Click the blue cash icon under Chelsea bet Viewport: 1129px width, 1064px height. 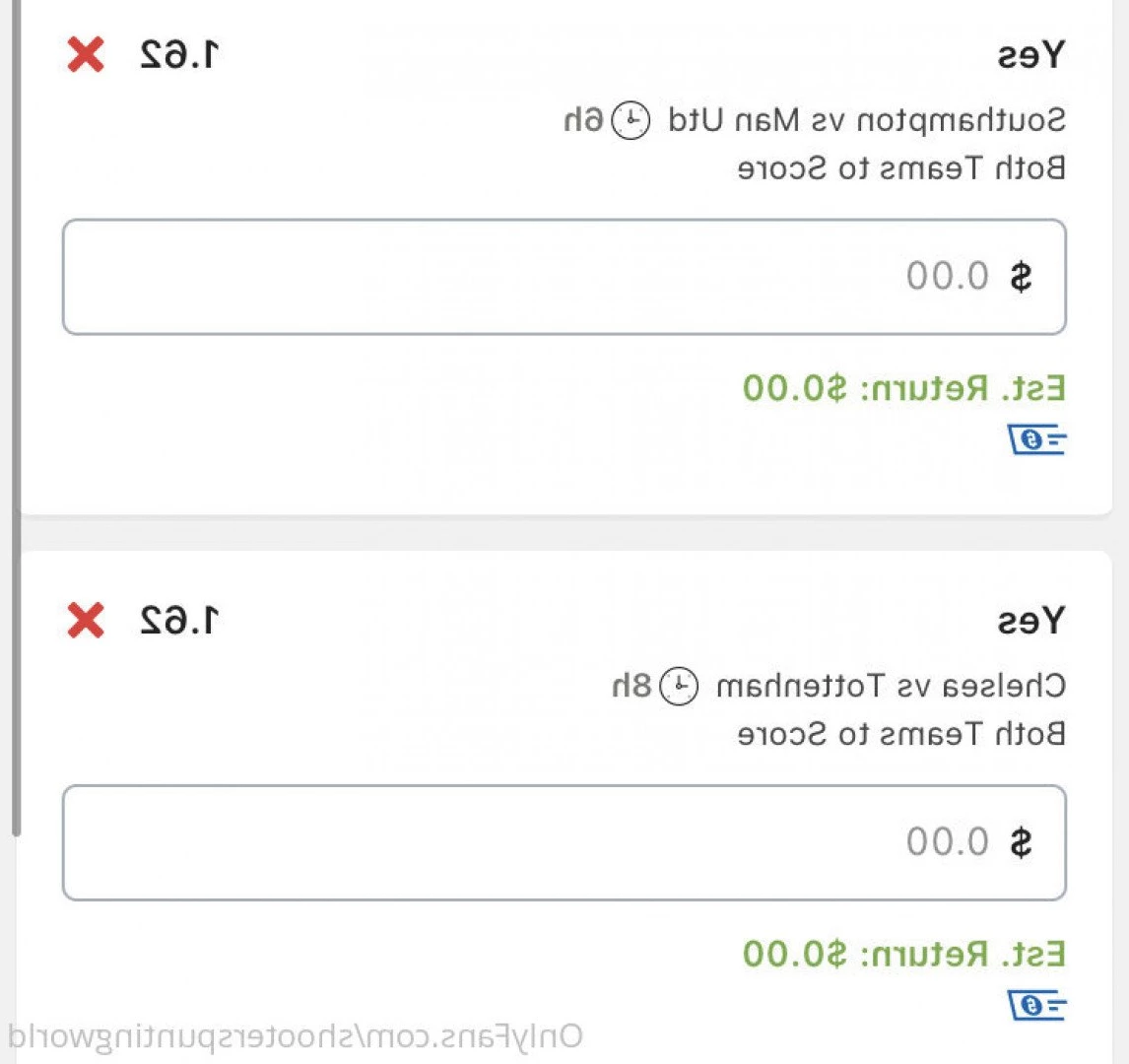pyautogui.click(x=1036, y=1006)
